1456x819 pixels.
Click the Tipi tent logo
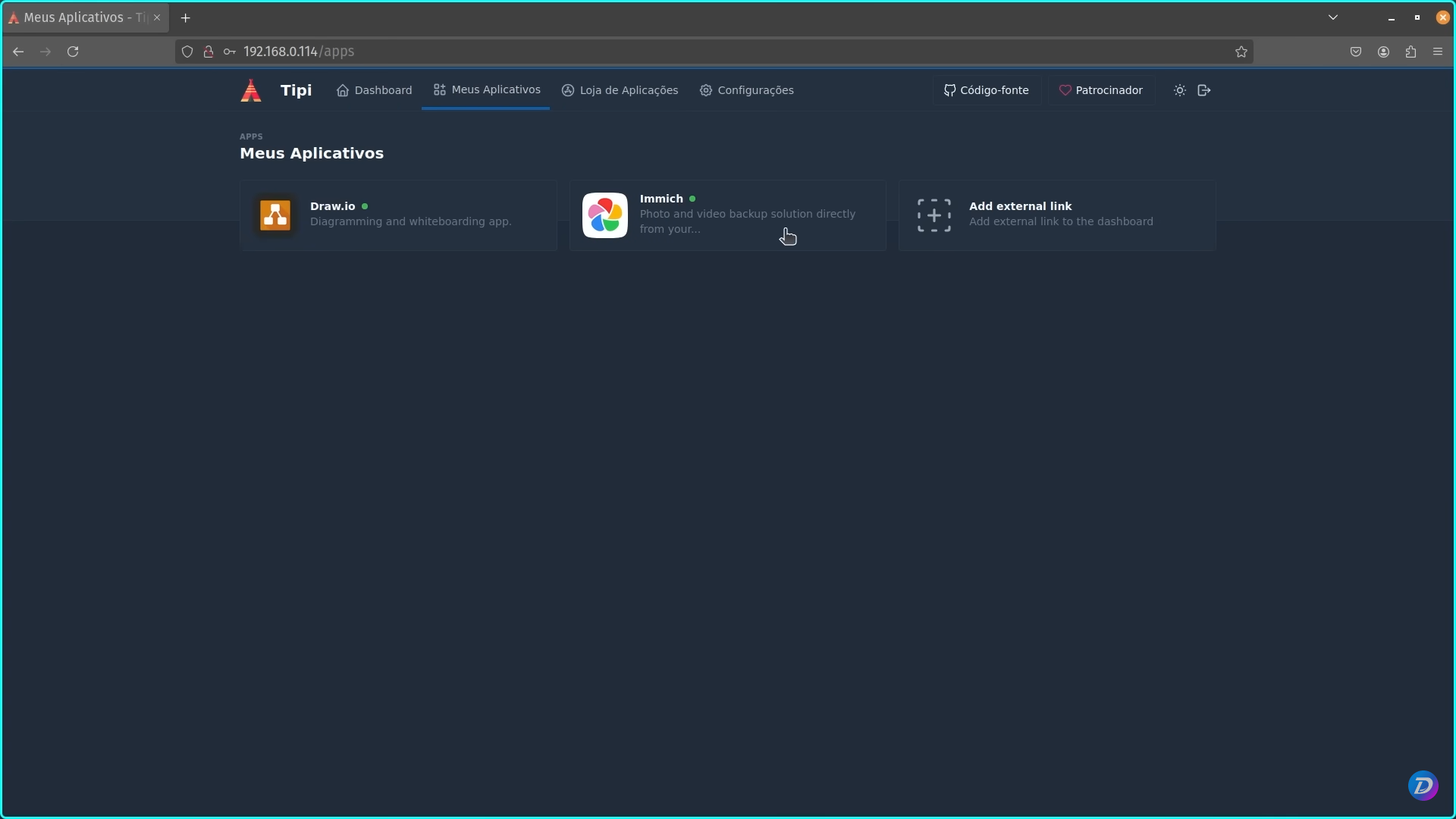[x=251, y=90]
